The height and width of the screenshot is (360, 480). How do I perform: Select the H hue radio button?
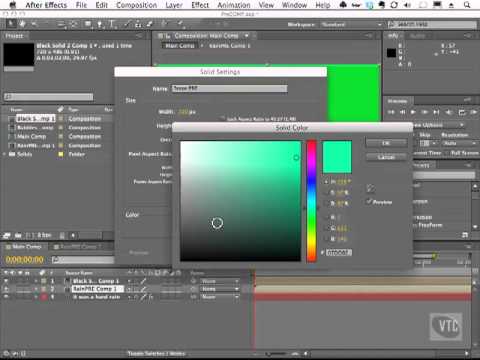click(x=326, y=182)
